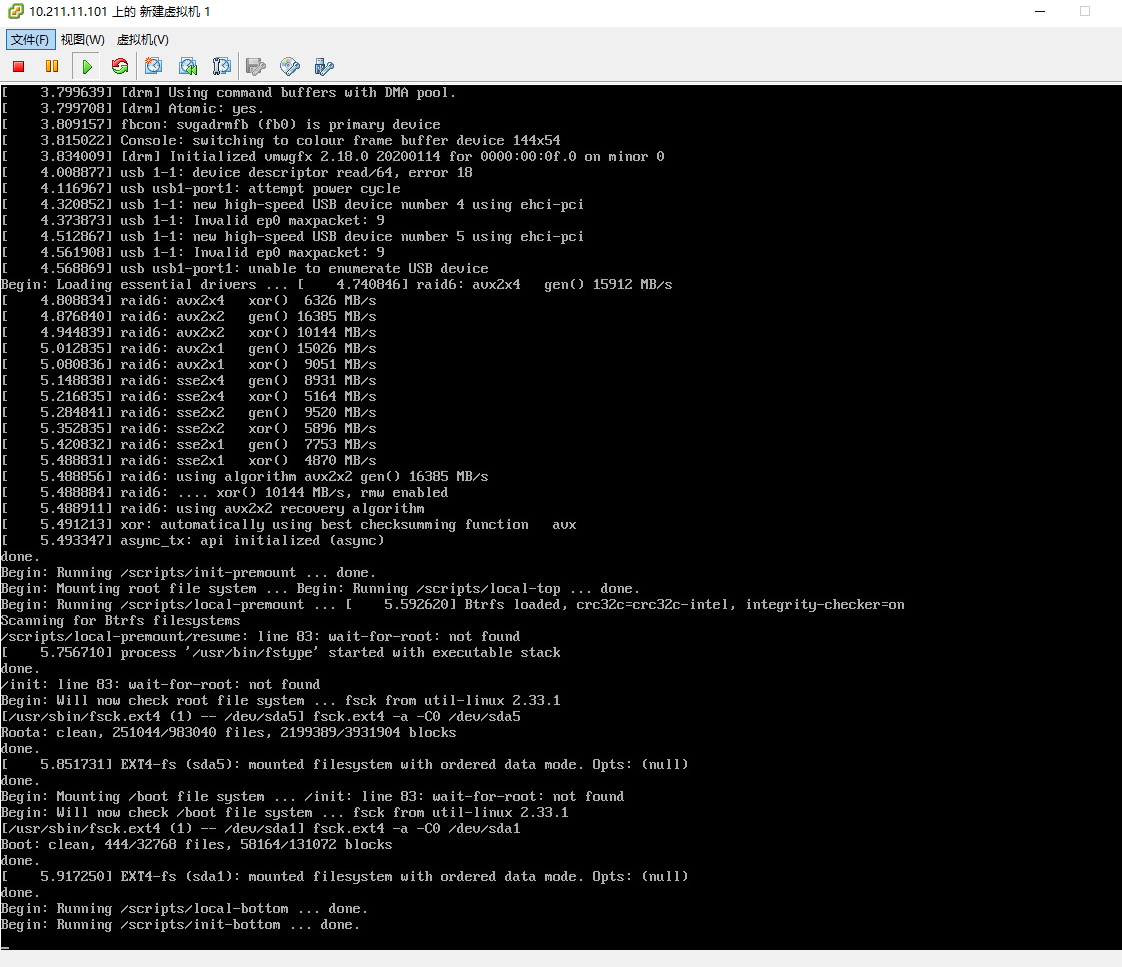This screenshot has height=967, width=1122.
Task: Click the 'Begin: Loading essential drivers' line
Action: point(337,284)
